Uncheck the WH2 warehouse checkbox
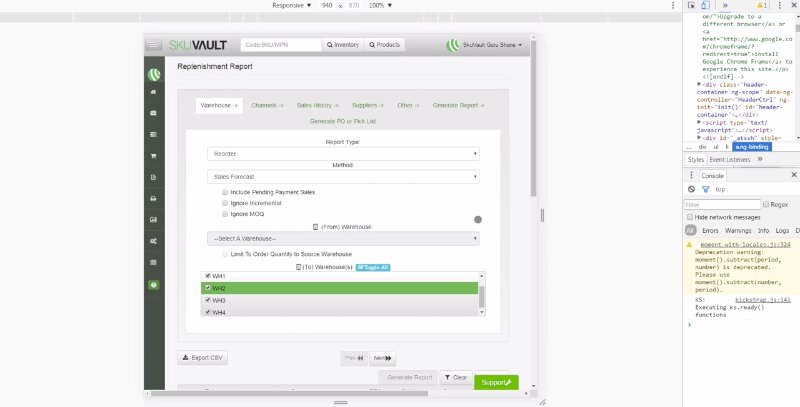The width and height of the screenshot is (800, 407). coord(208,288)
